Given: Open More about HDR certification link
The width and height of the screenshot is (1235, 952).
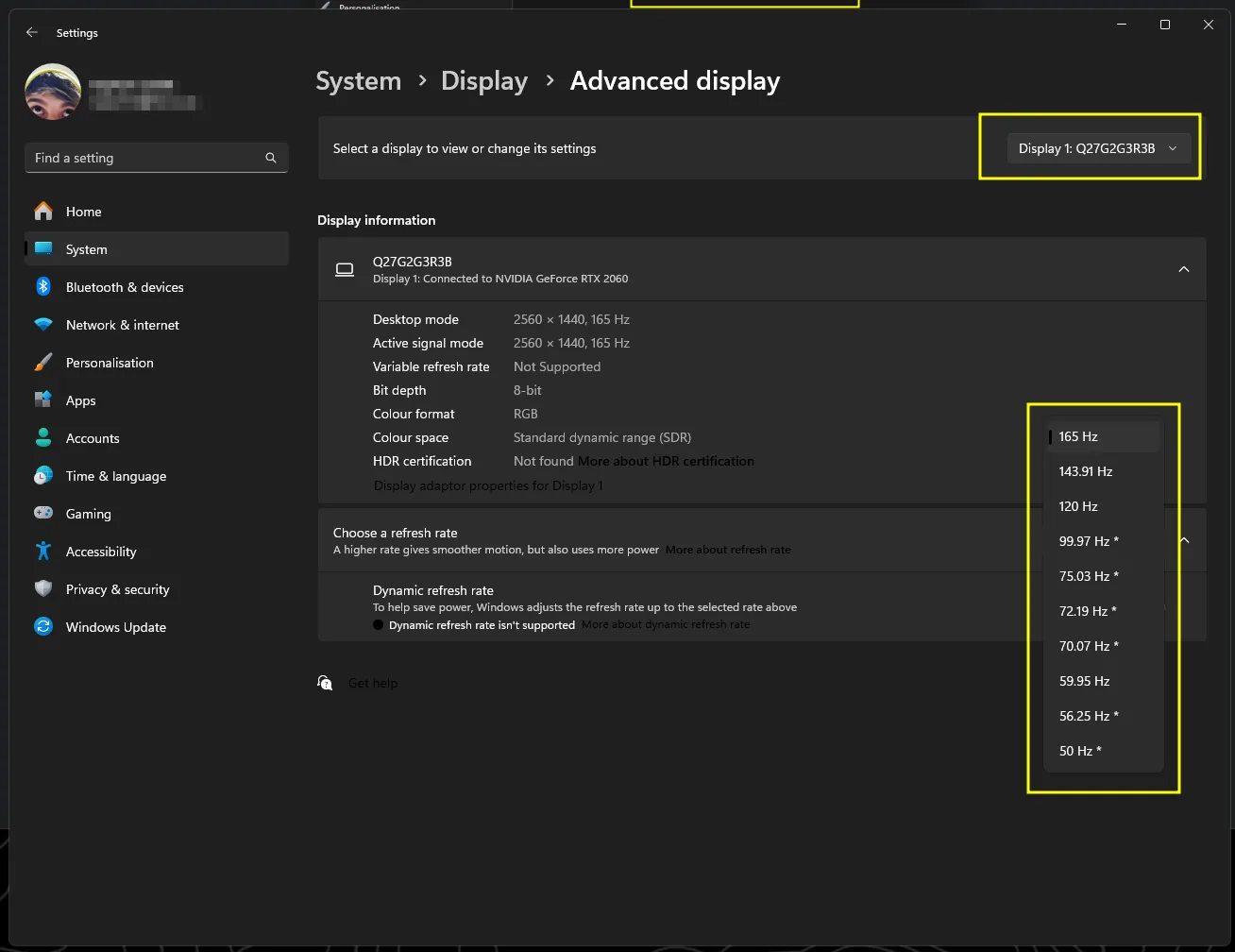Looking at the screenshot, I should [x=666, y=461].
